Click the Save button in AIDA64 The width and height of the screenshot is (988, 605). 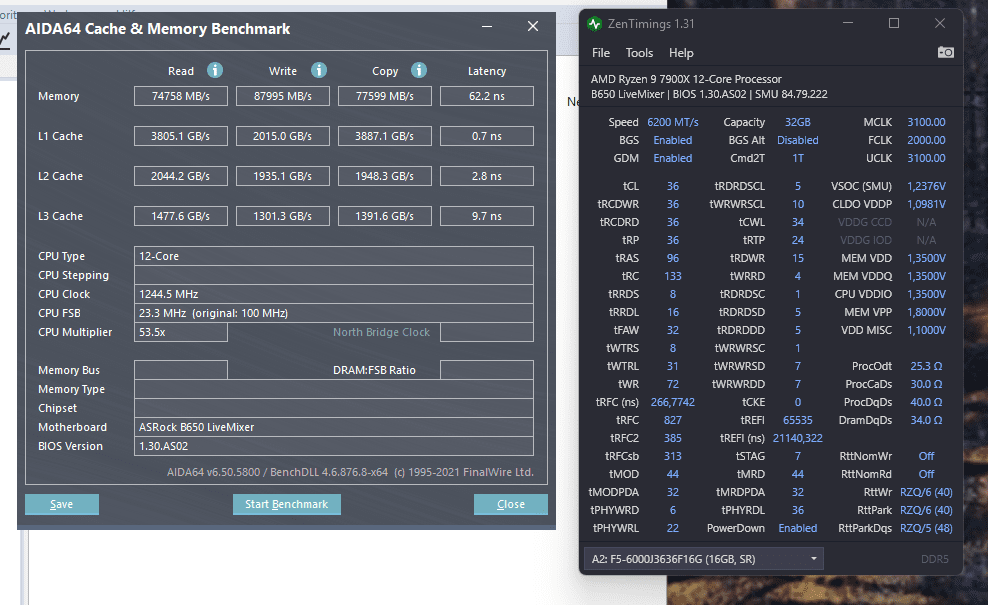click(x=62, y=504)
